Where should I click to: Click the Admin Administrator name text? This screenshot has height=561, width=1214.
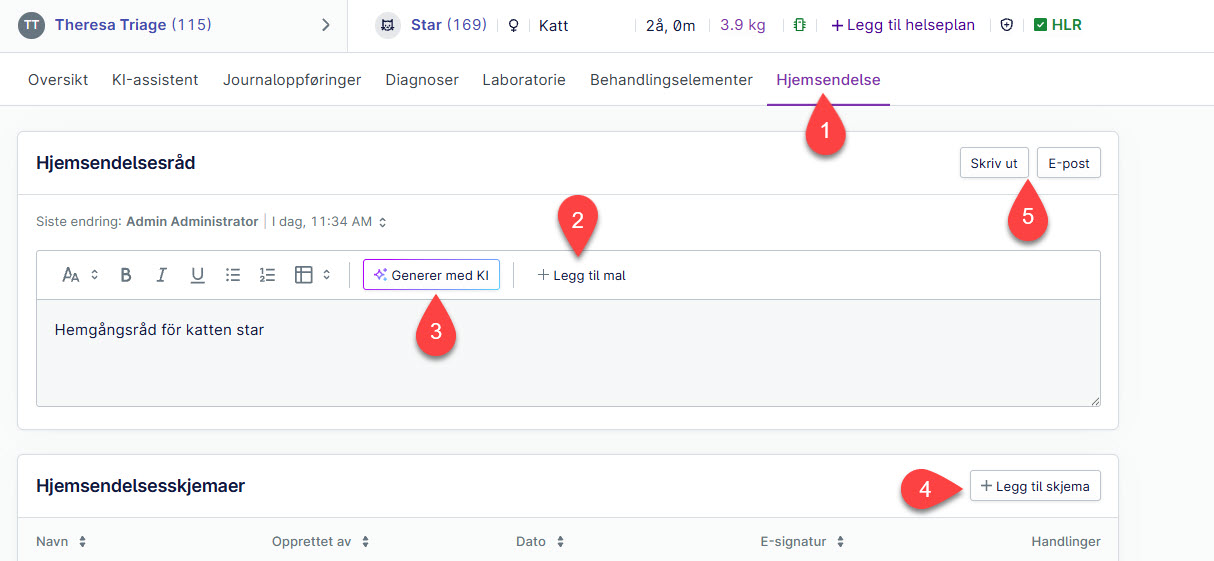pyautogui.click(x=192, y=222)
